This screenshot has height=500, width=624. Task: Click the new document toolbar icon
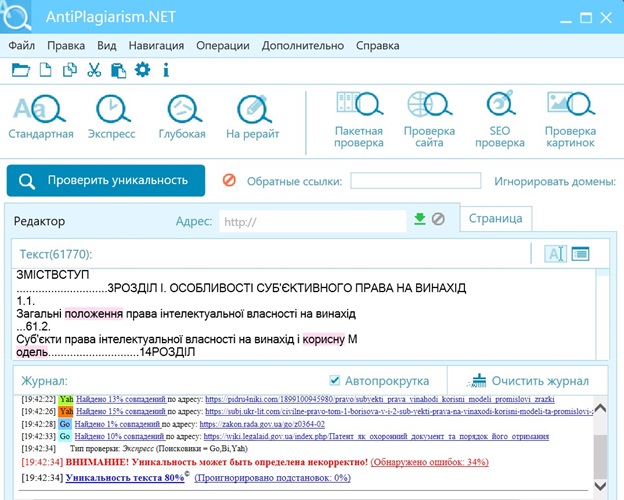[45, 70]
